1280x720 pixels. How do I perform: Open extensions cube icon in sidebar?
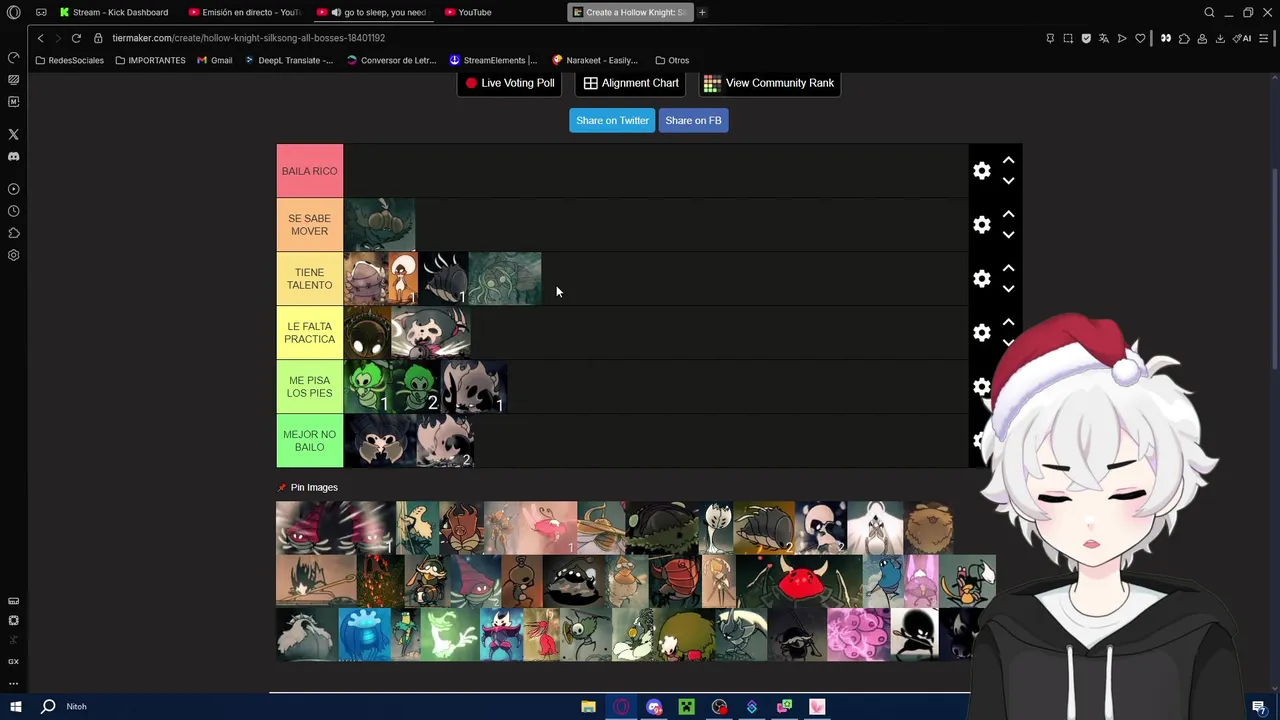pyautogui.click(x=14, y=233)
